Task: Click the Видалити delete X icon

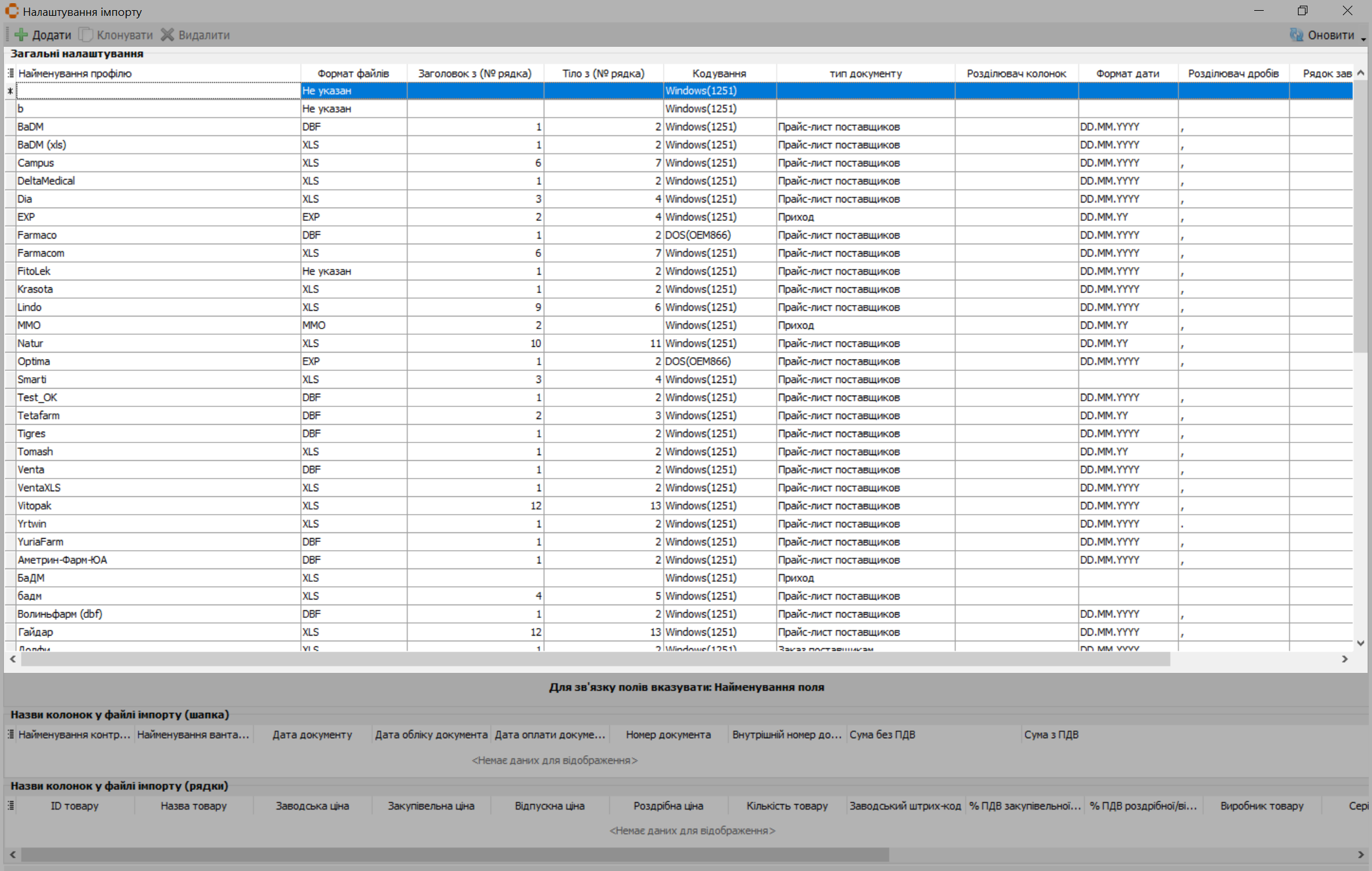Action: [x=167, y=35]
